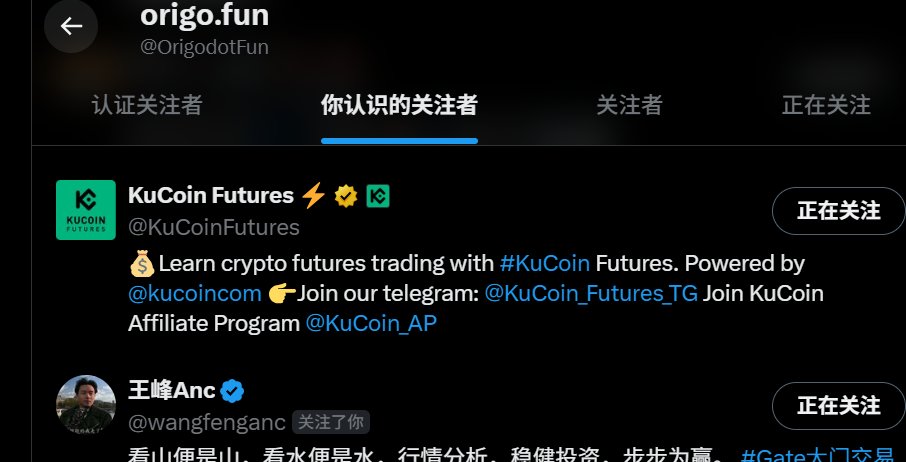The image size is (906, 462).
Task: Open KuCoin Futures profile avatar
Action: (x=86, y=210)
